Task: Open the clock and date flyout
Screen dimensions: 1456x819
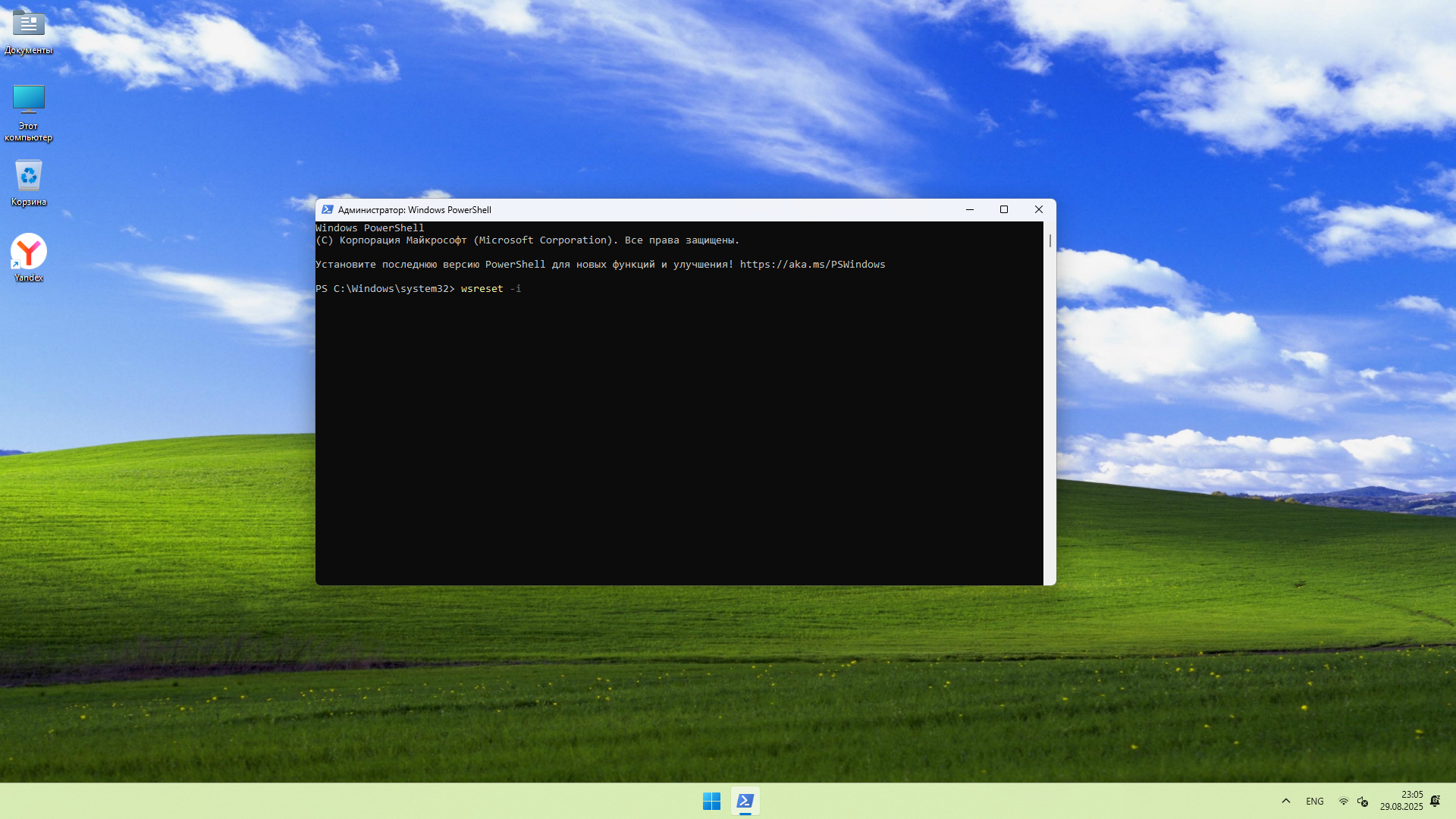Action: click(x=1401, y=802)
